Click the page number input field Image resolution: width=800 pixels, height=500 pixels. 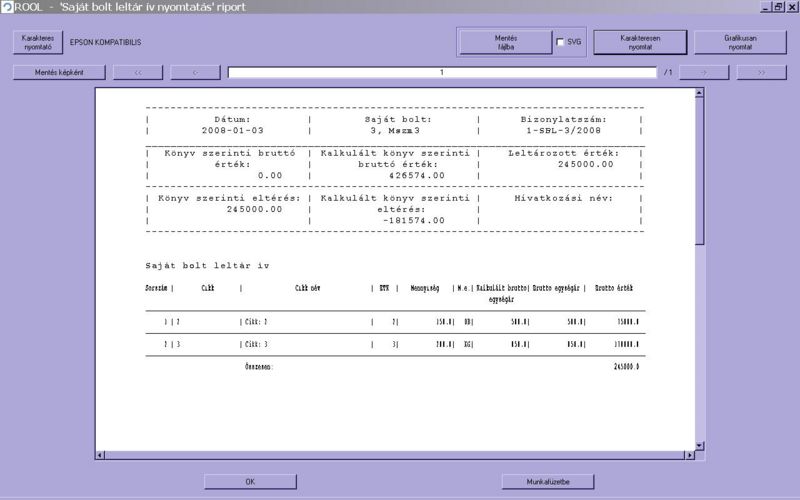point(441,72)
